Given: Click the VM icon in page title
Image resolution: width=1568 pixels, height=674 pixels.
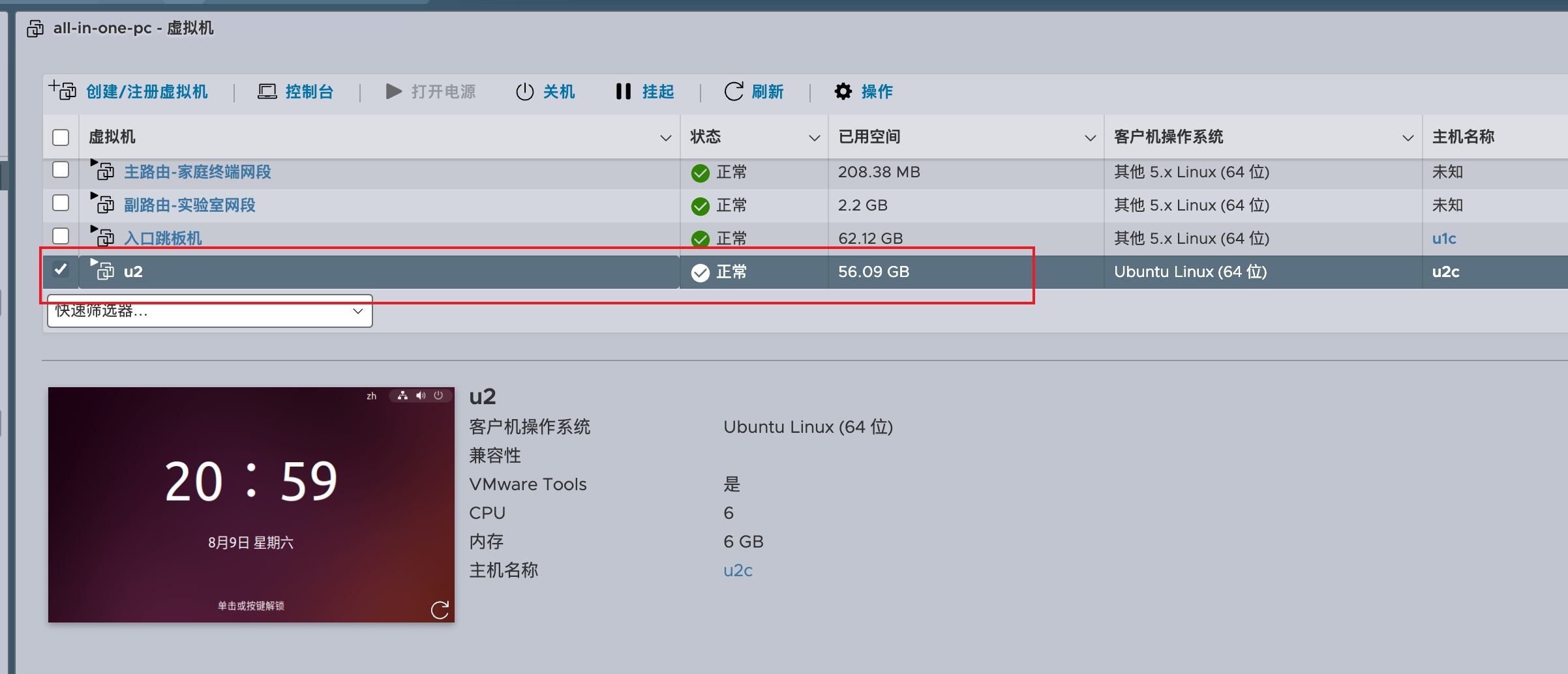Looking at the screenshot, I should tap(35, 29).
